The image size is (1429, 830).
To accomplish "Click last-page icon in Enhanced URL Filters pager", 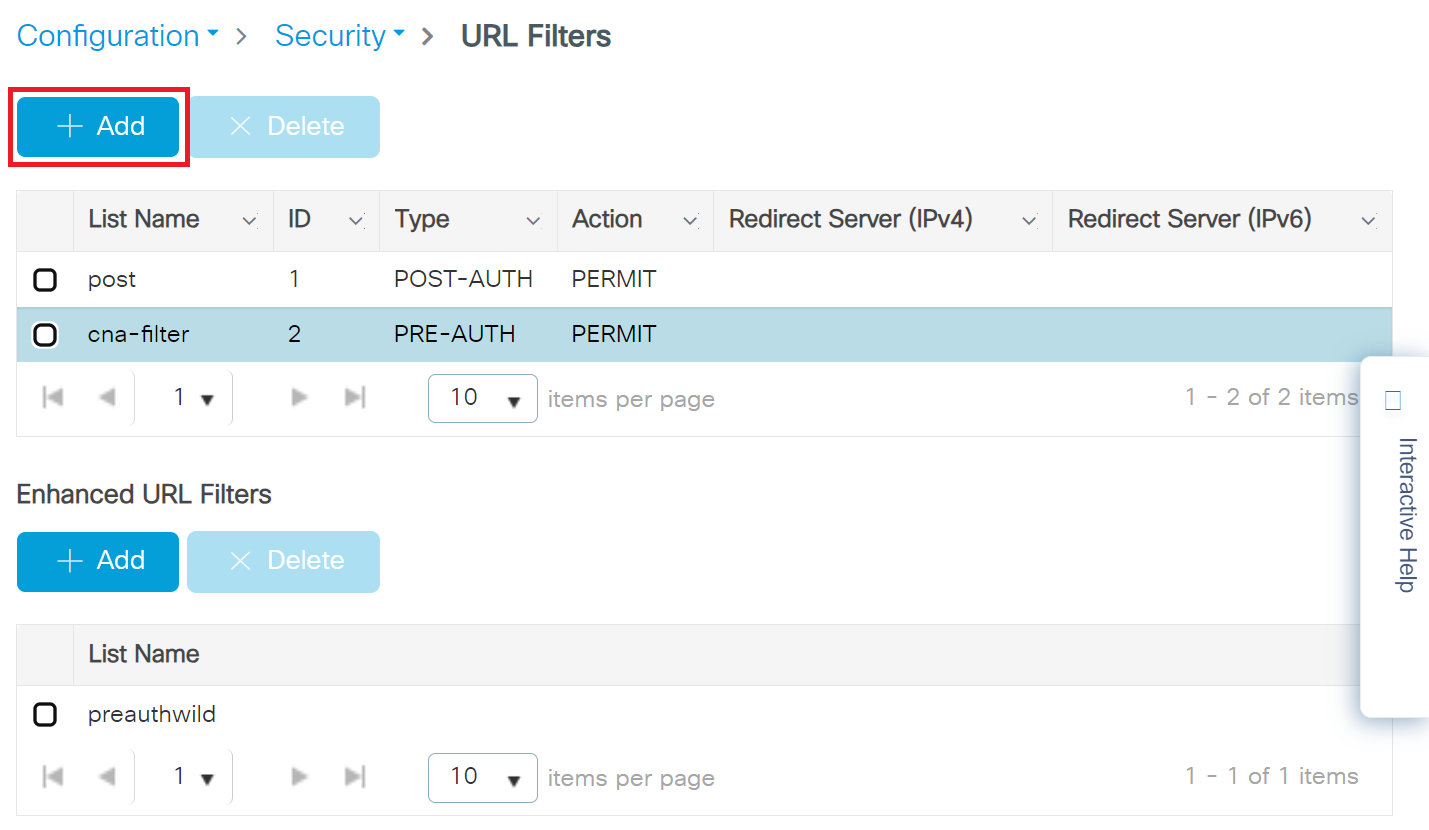I will click(x=354, y=777).
